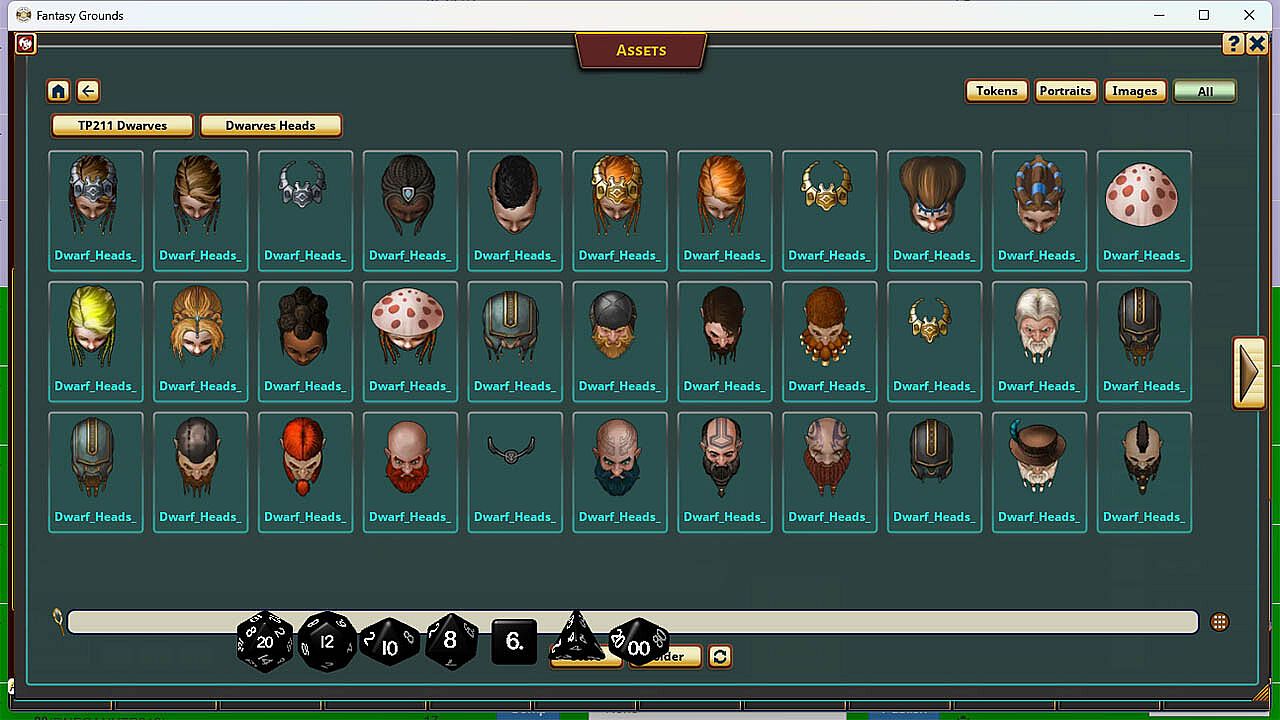Select the spotted mushroom cap asset
Image resolution: width=1280 pixels, height=720 pixels.
pos(1144,211)
